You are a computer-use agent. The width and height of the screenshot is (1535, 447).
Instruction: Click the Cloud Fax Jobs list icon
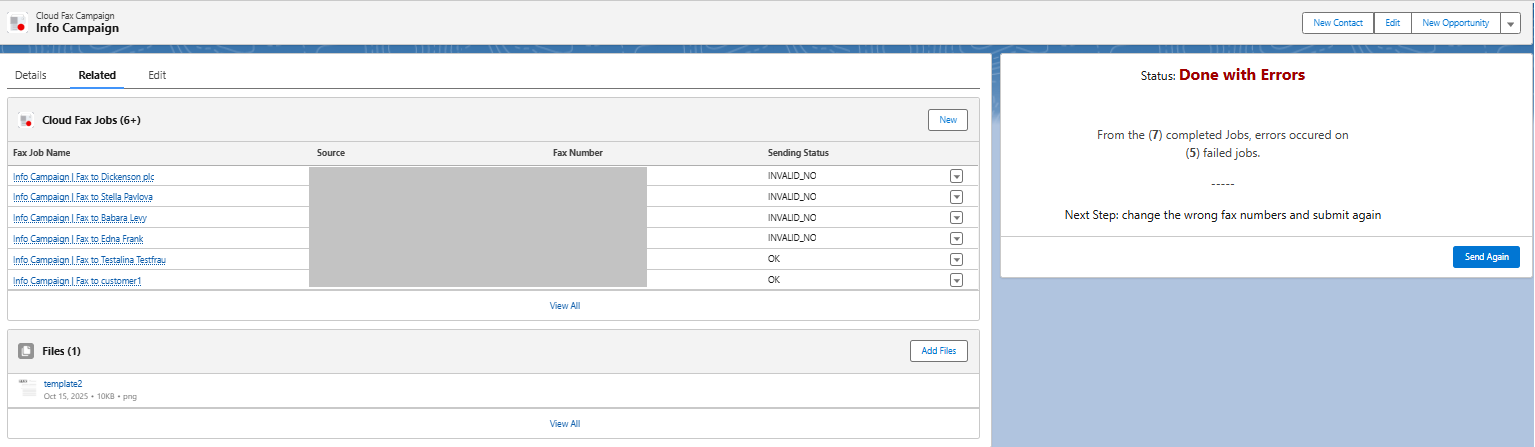point(26,120)
